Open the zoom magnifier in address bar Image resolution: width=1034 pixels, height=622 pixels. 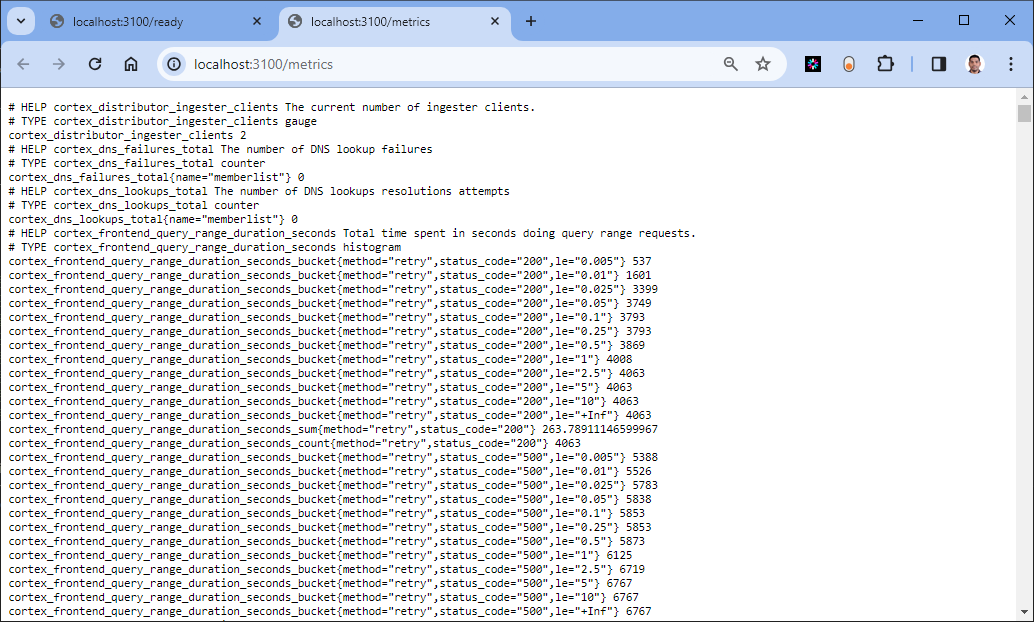click(x=731, y=64)
